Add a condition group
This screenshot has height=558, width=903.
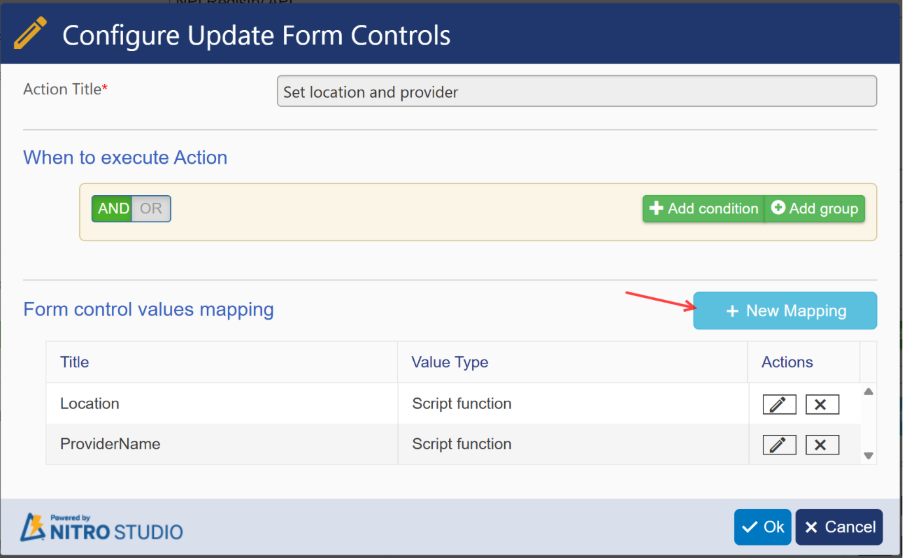click(815, 209)
